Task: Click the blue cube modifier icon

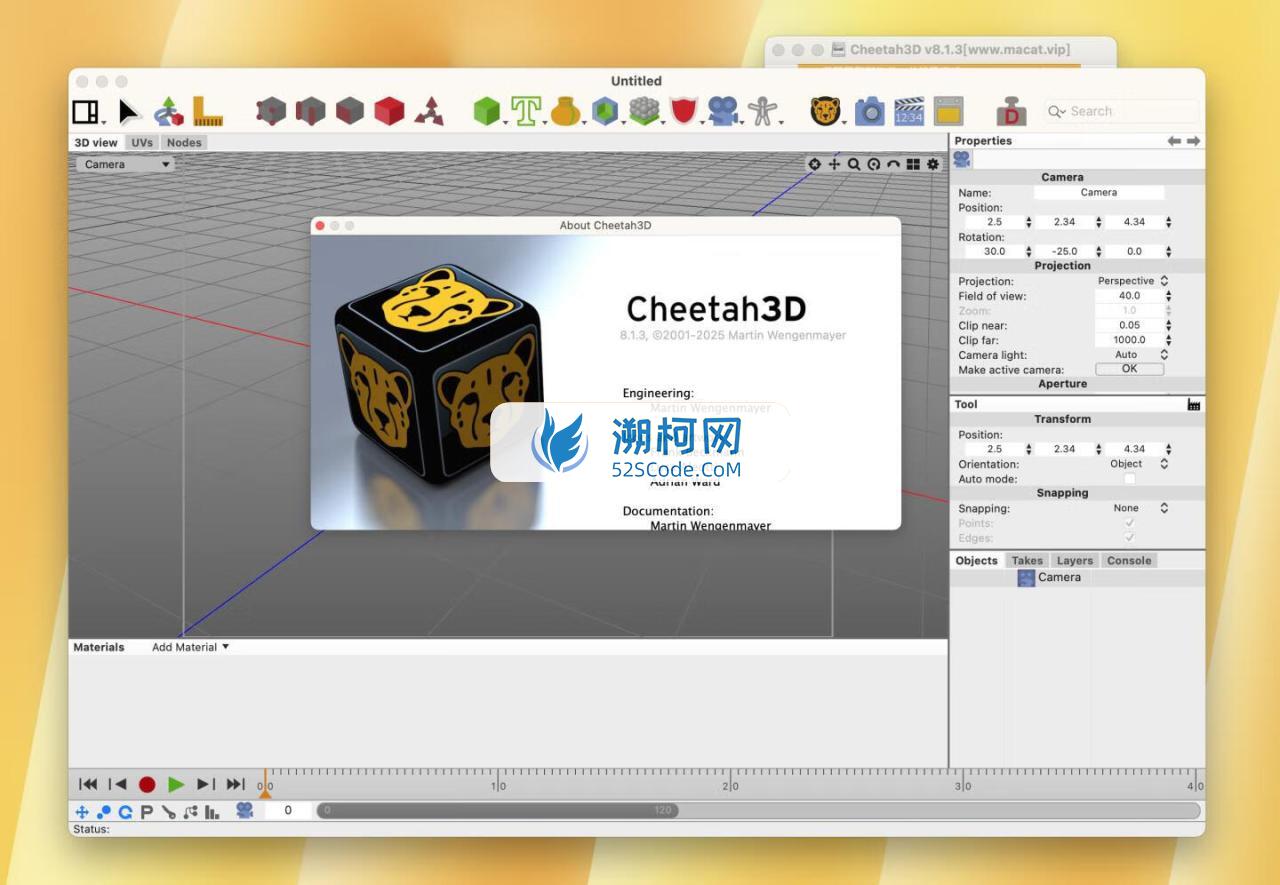Action: [x=605, y=111]
